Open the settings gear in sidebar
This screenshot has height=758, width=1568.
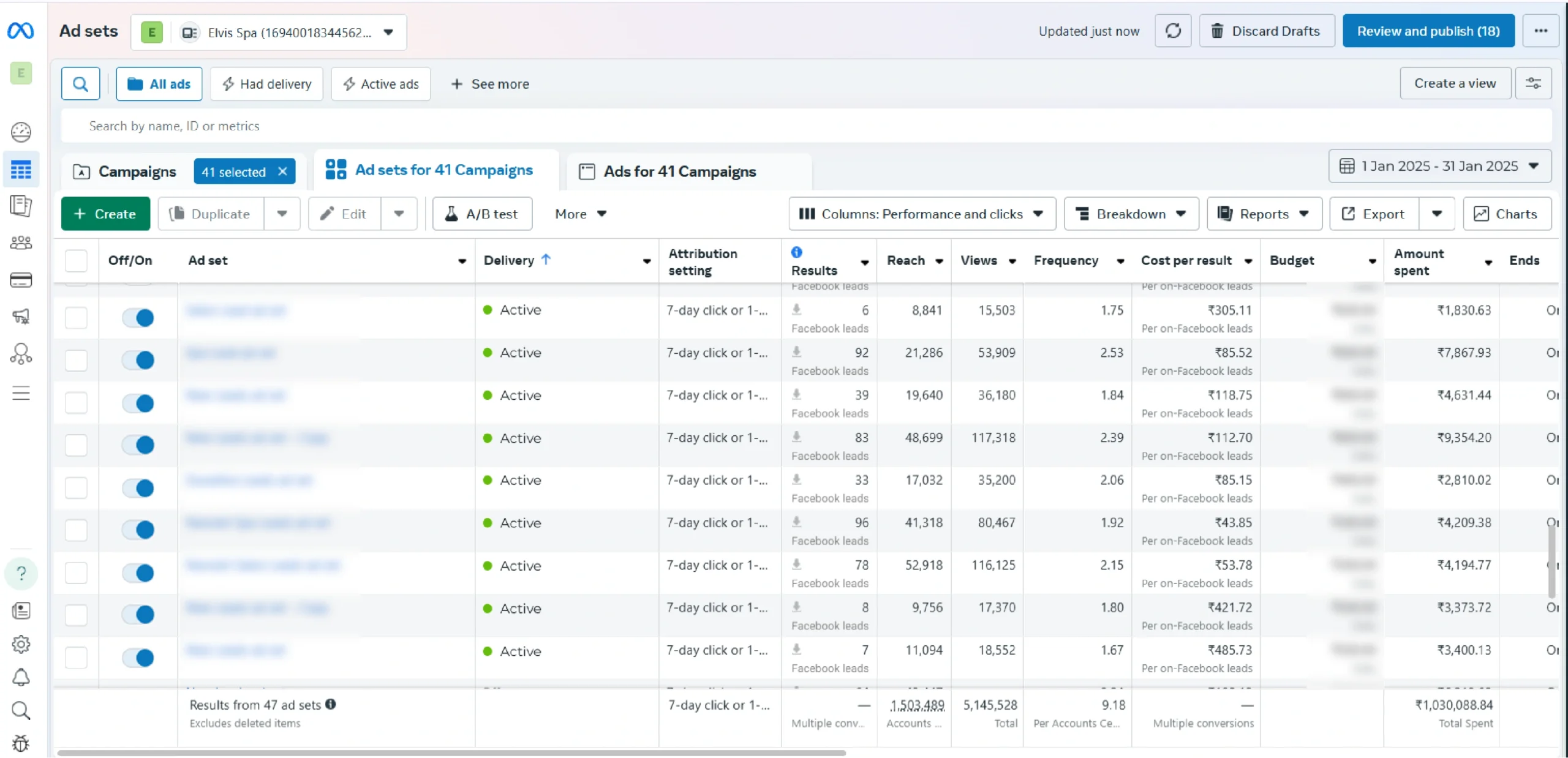point(21,644)
